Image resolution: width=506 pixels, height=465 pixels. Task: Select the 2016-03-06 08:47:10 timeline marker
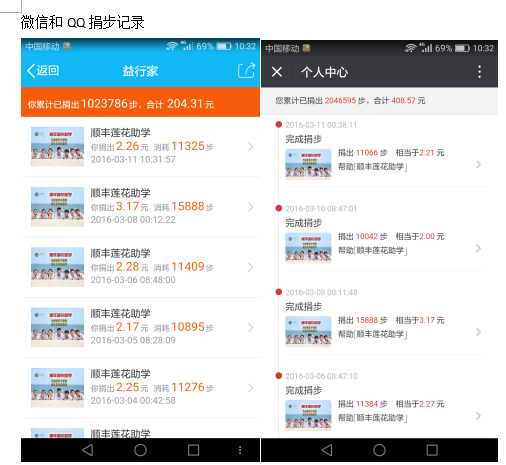tap(279, 376)
